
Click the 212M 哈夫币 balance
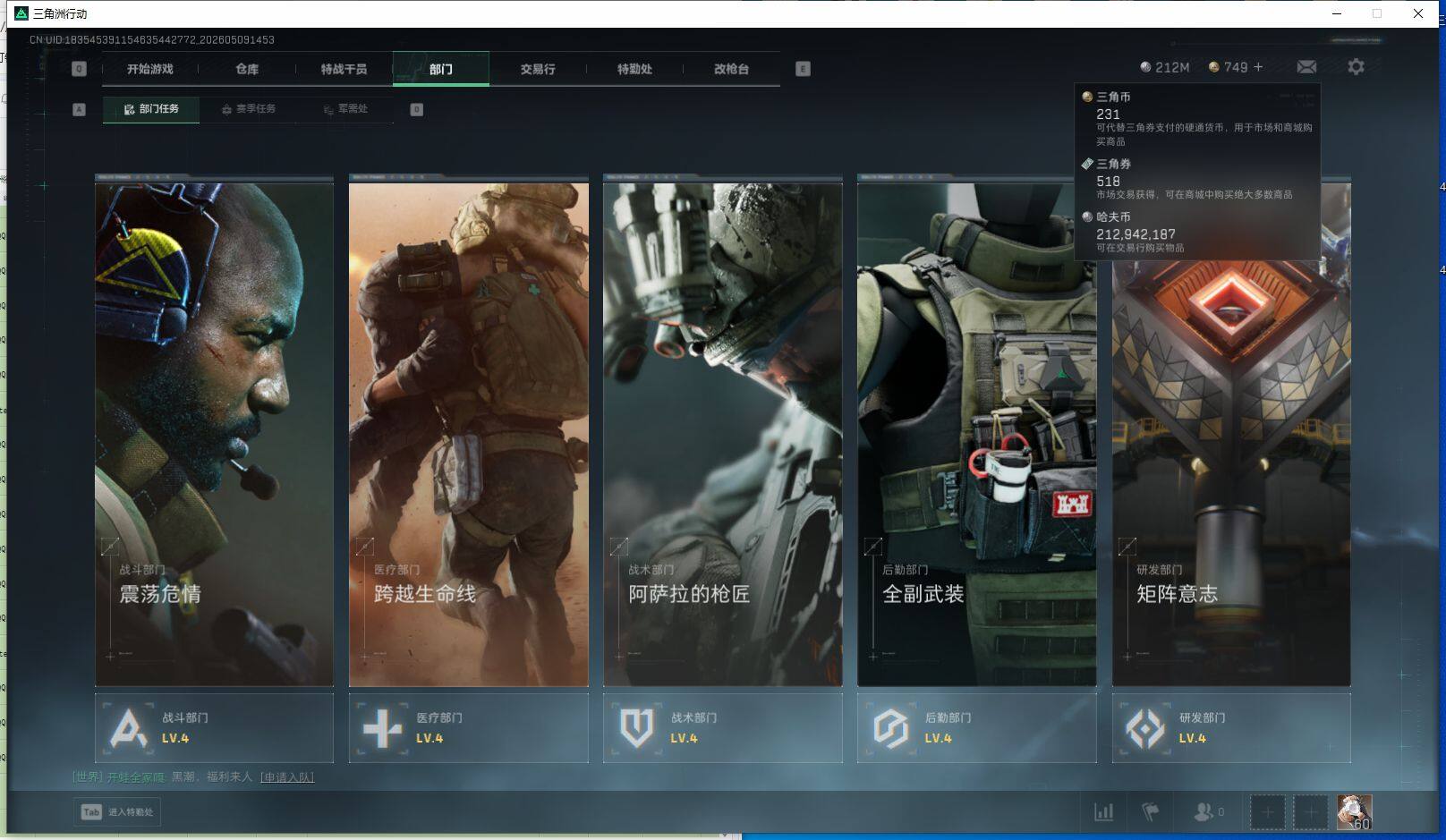click(x=1164, y=67)
